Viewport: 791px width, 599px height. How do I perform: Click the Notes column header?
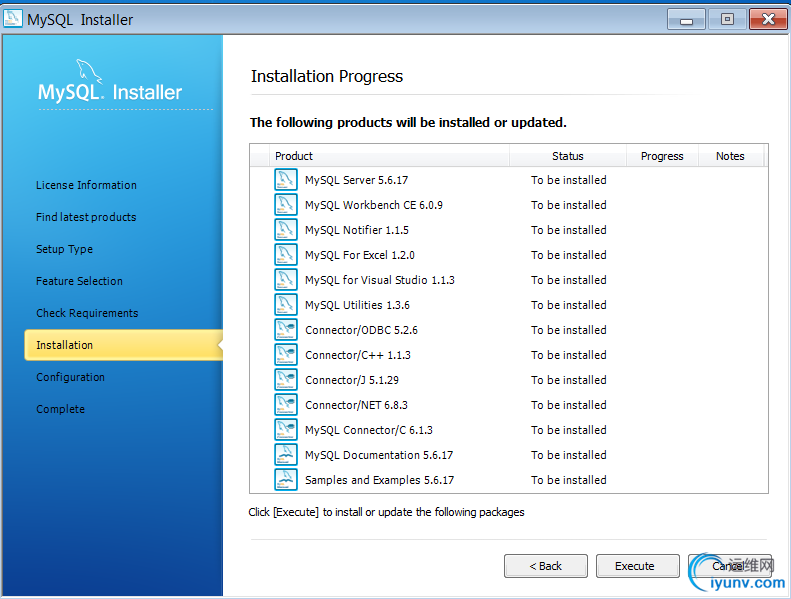[730, 156]
